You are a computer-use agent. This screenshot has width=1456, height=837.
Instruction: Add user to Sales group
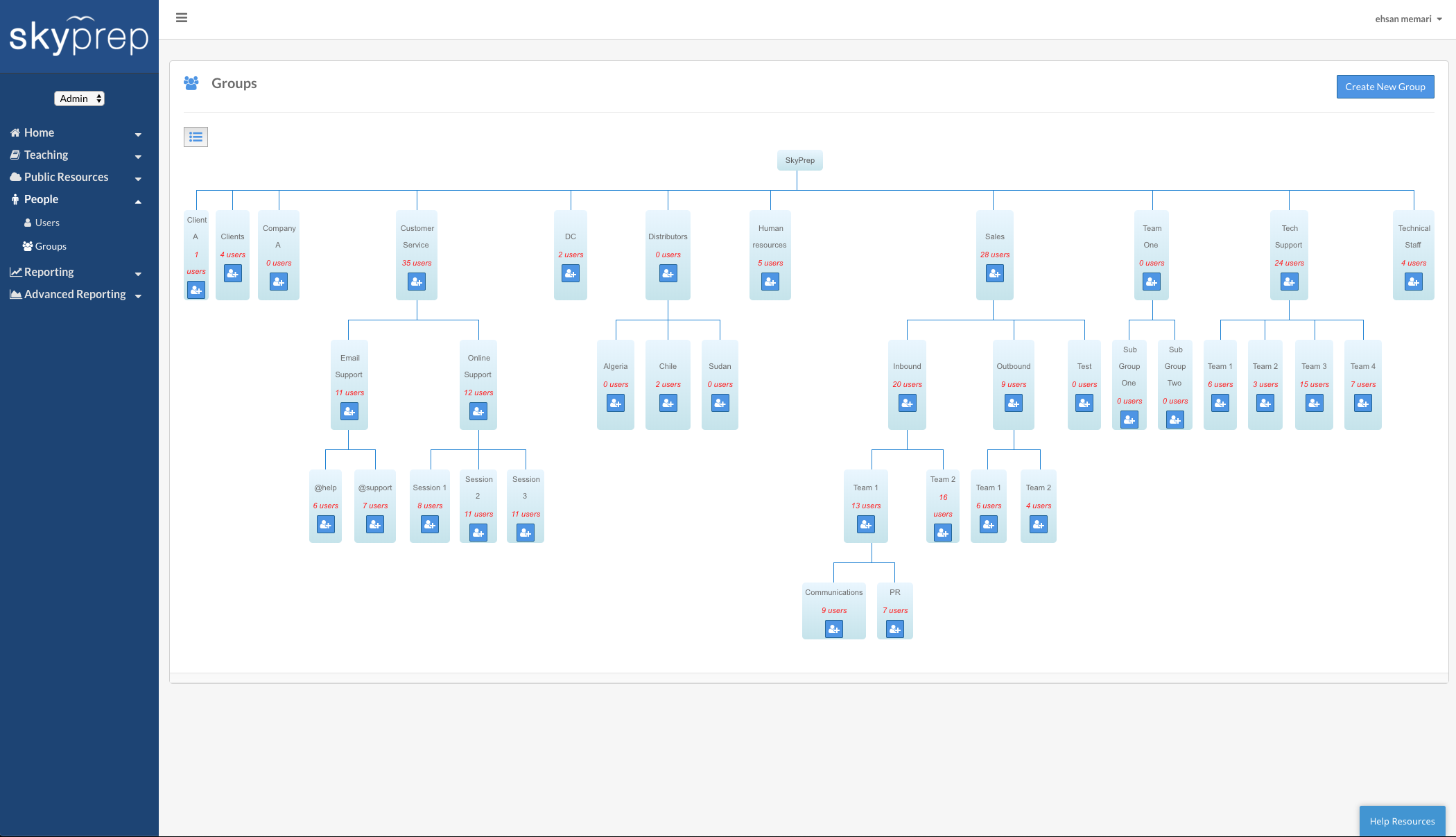tap(994, 273)
